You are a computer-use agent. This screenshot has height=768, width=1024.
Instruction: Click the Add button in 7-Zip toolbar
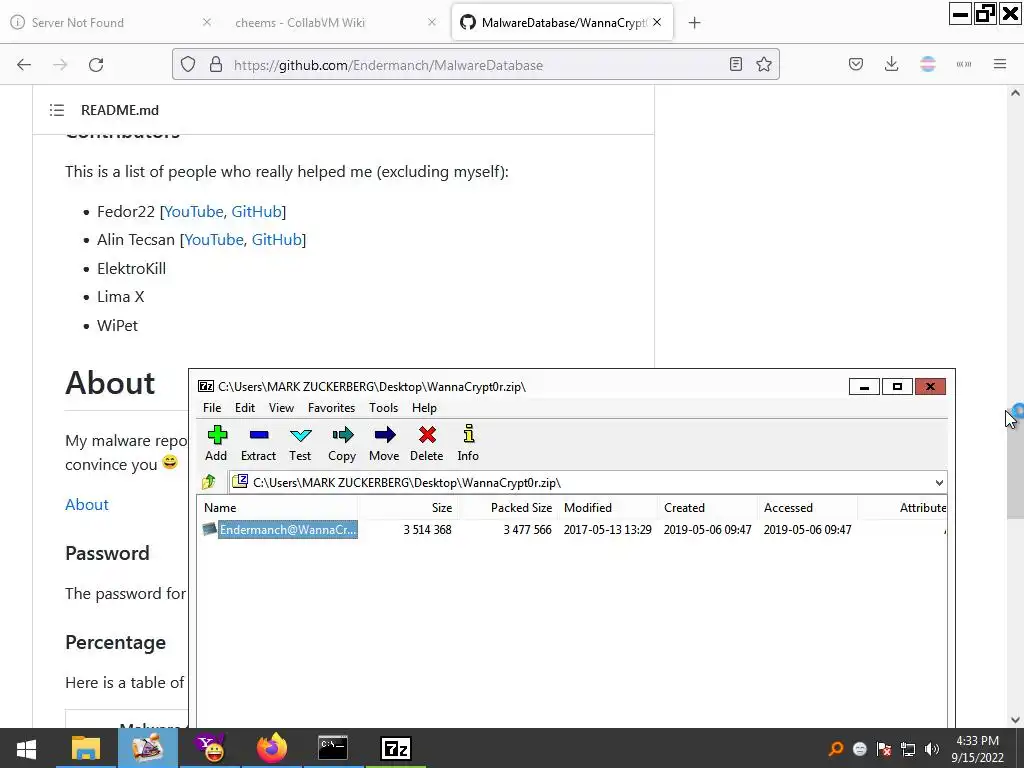coord(216,443)
